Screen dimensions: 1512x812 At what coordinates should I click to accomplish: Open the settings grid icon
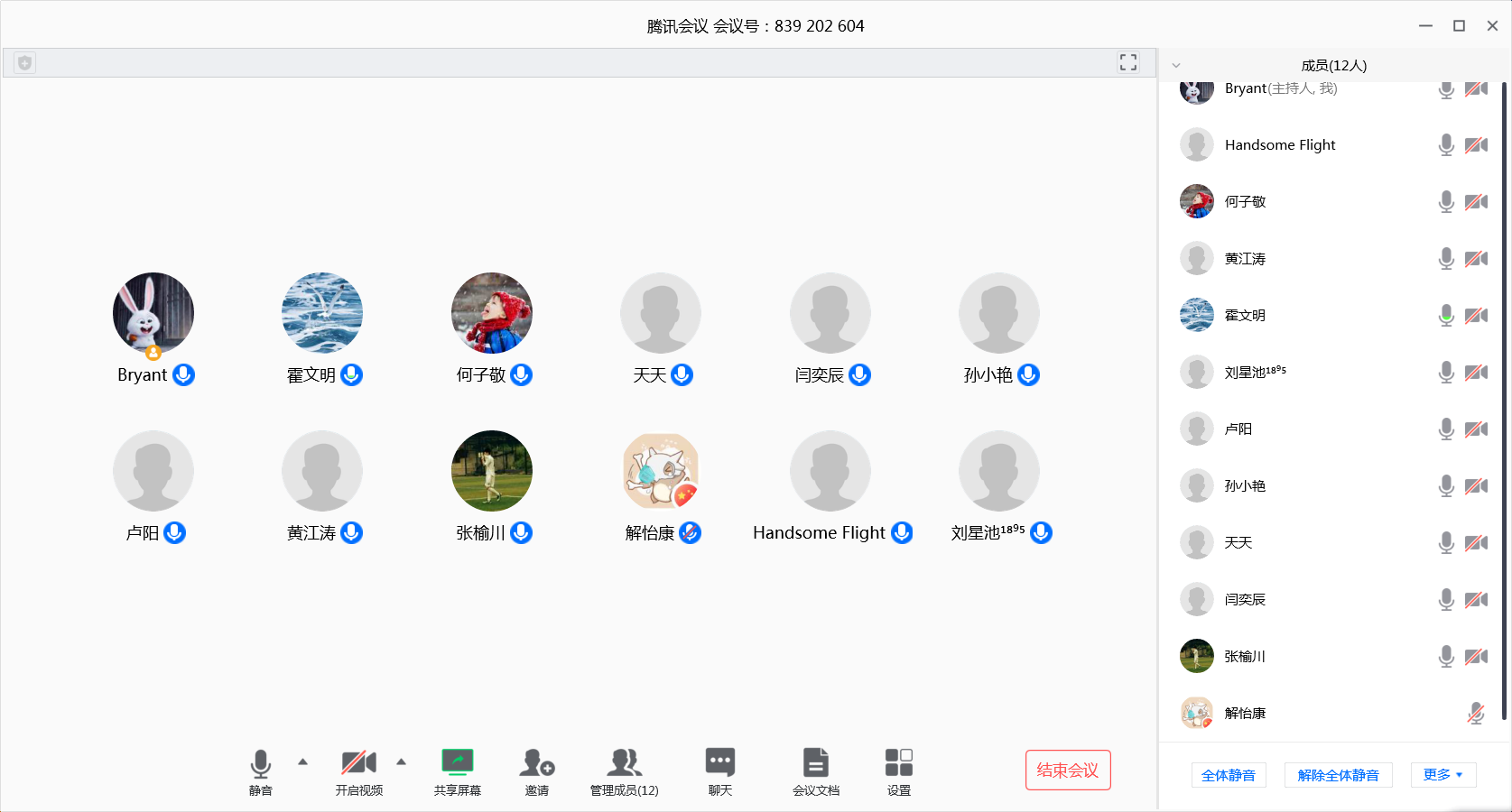(898, 765)
